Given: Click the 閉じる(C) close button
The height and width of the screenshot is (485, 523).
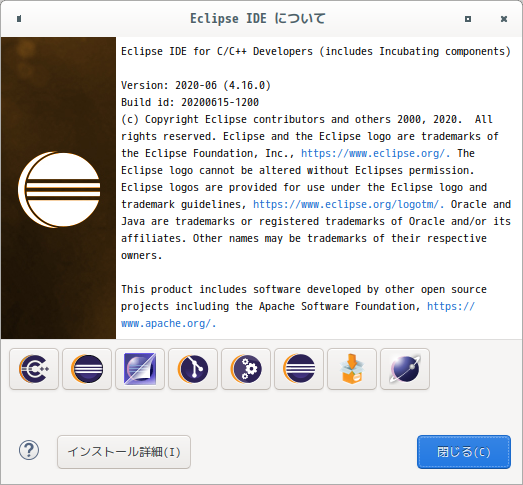Looking at the screenshot, I should [x=464, y=452].
